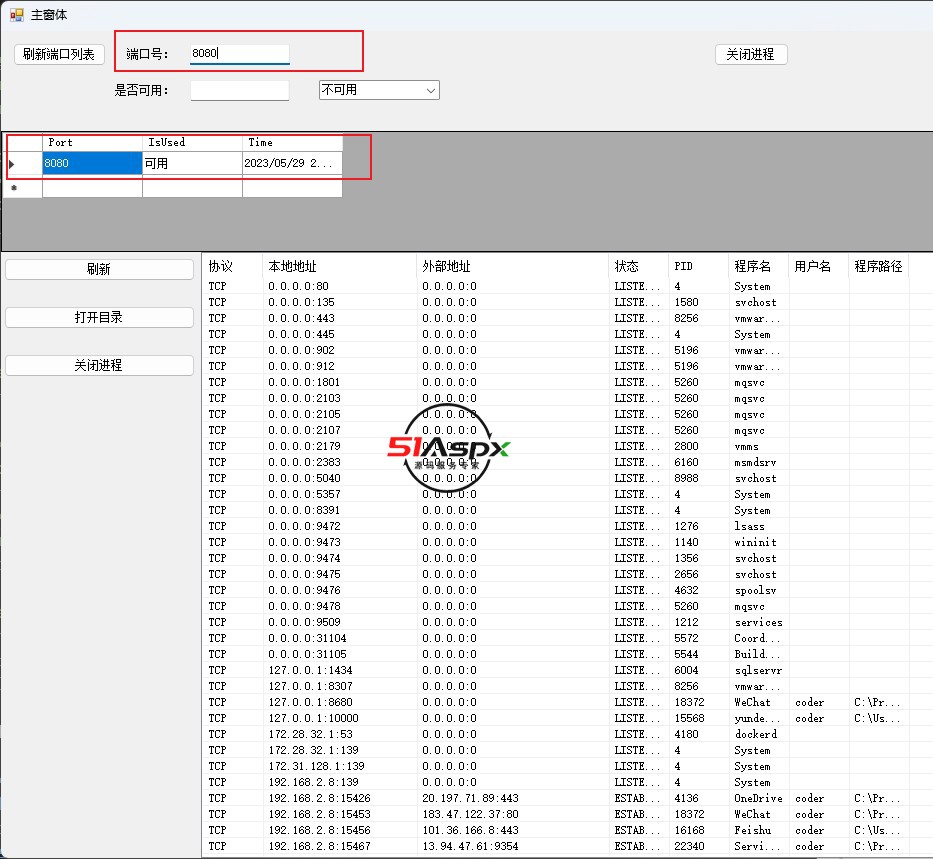Click the 刷新 button in left panel
Viewport: 933px width, 859px height.
99,269
